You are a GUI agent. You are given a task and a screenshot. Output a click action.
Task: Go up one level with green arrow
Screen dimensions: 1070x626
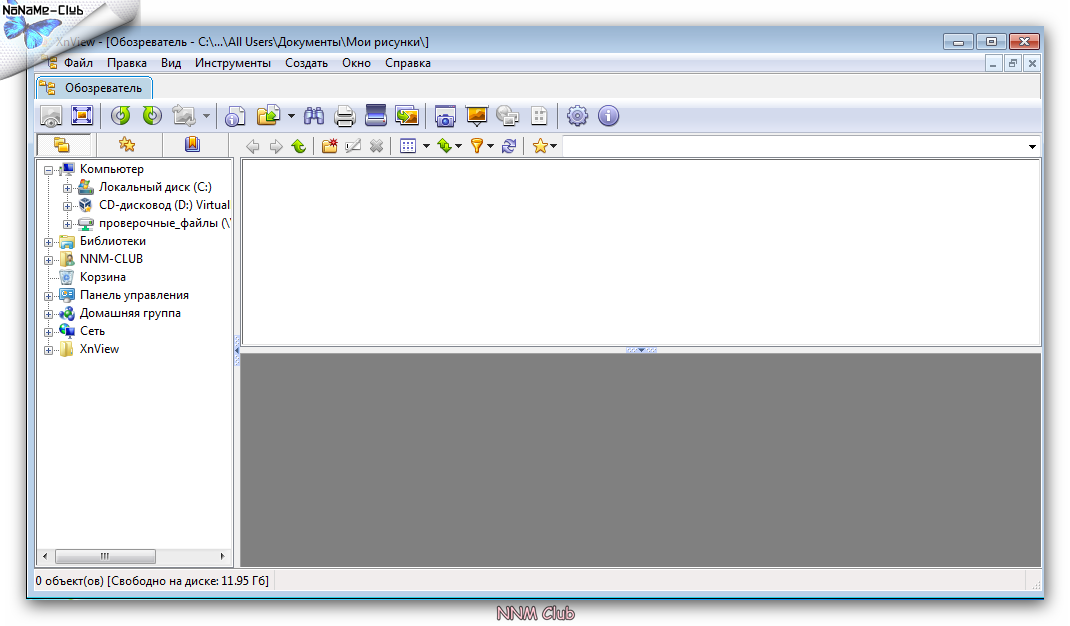[298, 146]
